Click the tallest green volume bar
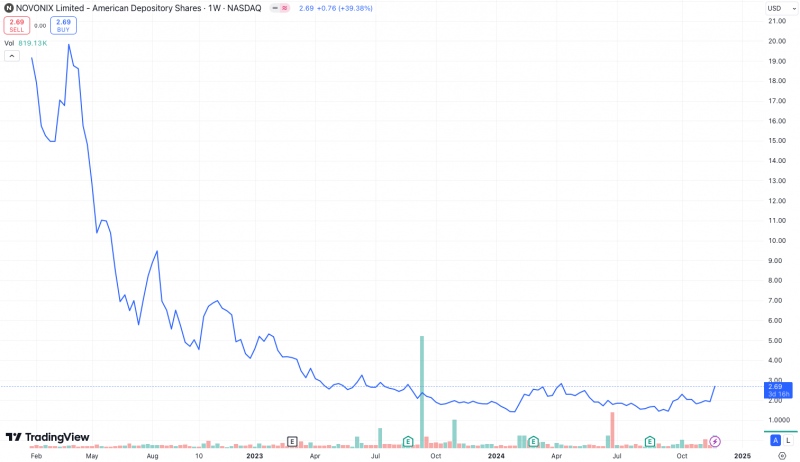Viewport: 800px width, 462px height. coord(422,392)
